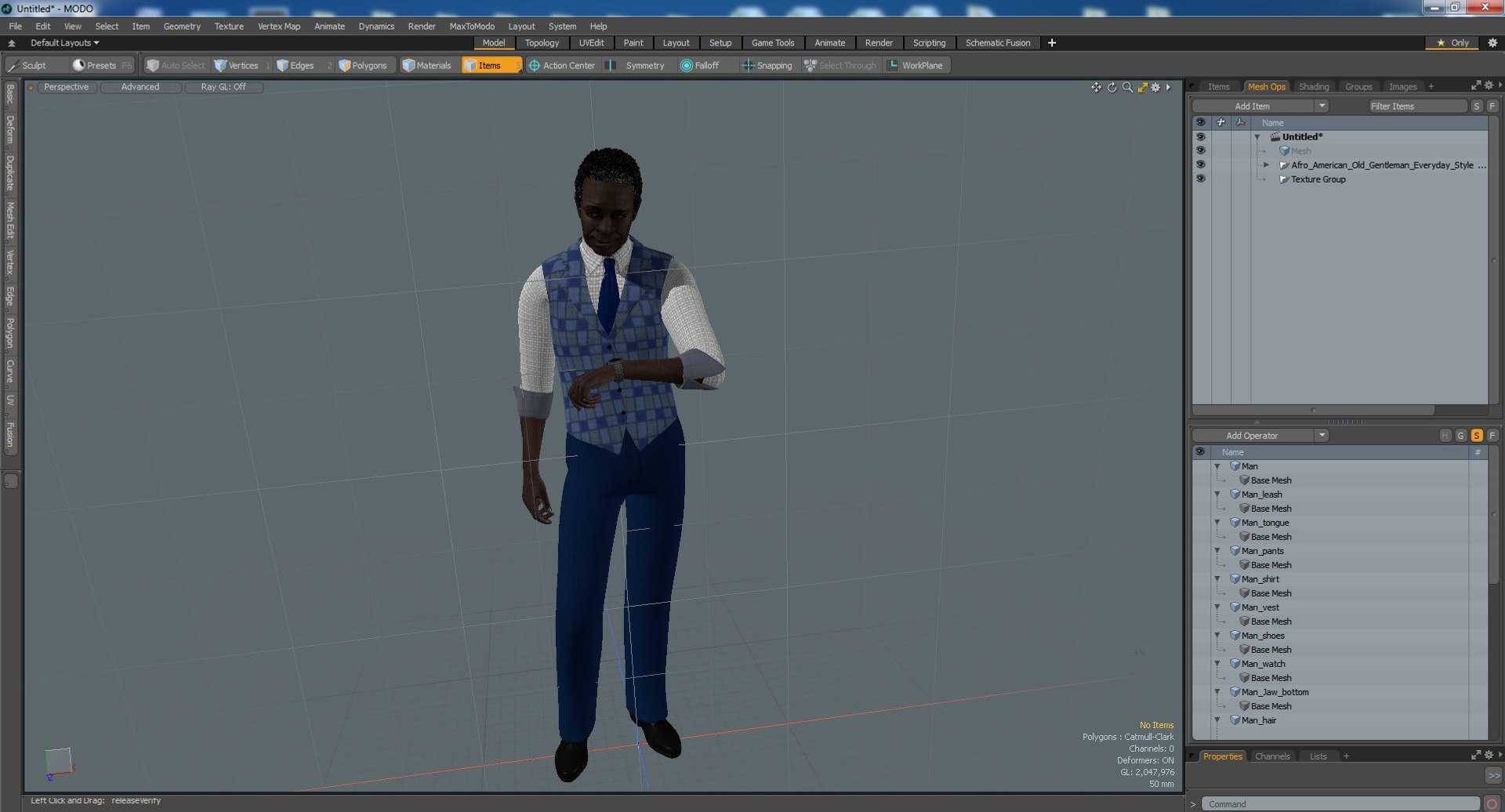Image resolution: width=1505 pixels, height=812 pixels.
Task: Select the Man_Jaw_bottom row
Action: pyautogui.click(x=1340, y=692)
